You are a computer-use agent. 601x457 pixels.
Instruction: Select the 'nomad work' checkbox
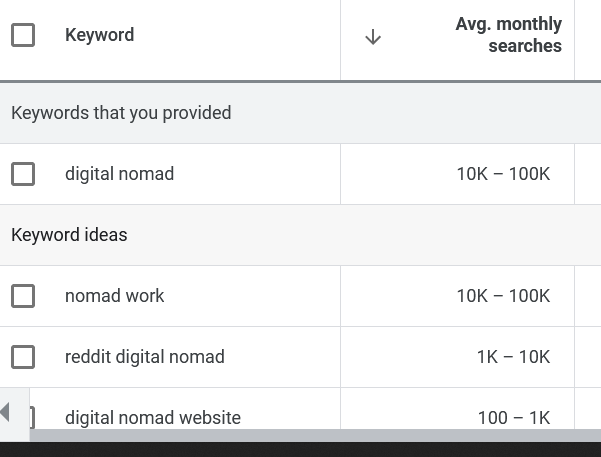pos(22,296)
